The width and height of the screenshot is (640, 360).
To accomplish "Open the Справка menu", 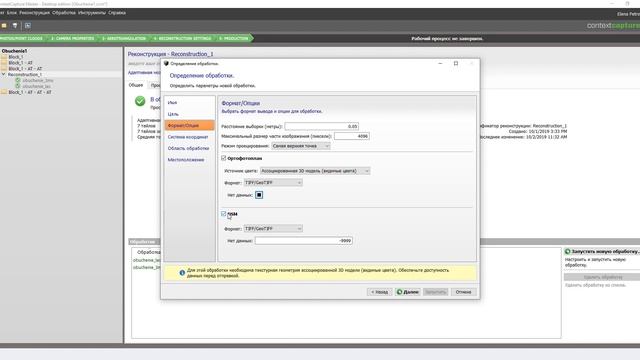I will coord(117,13).
